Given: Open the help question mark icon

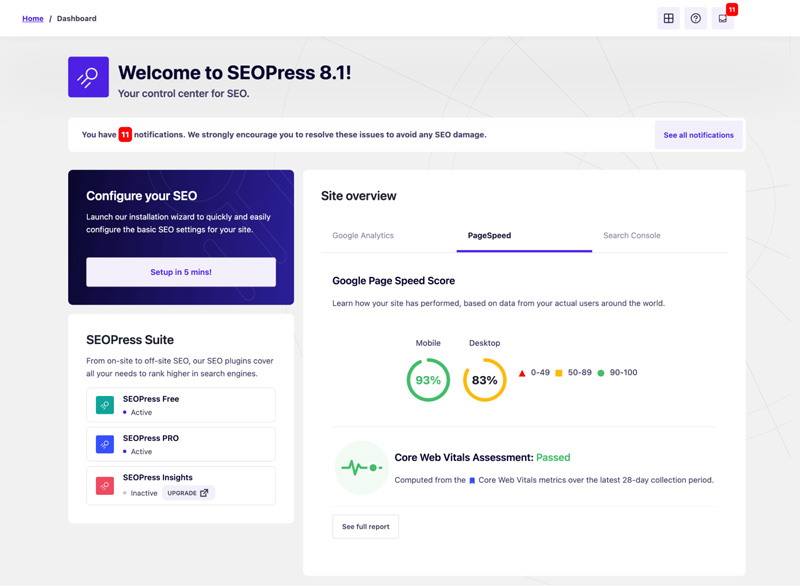Looking at the screenshot, I should 696,18.
